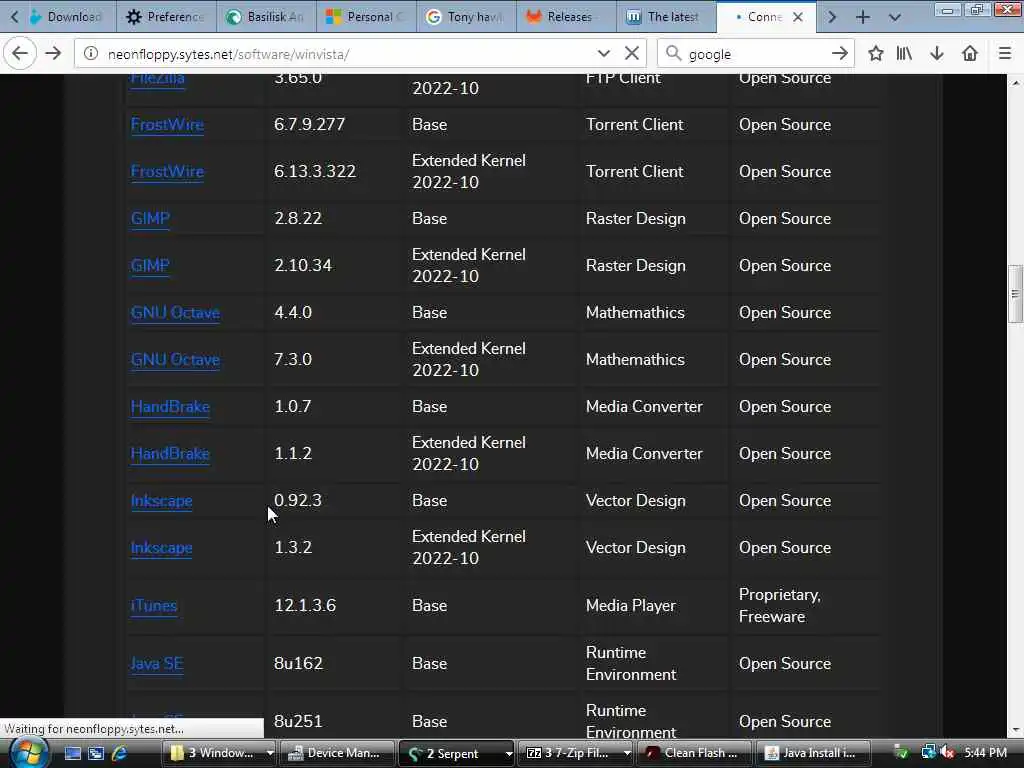Image resolution: width=1024 pixels, height=768 pixels.
Task: Switch to the Releases tab
Action: click(x=566, y=17)
